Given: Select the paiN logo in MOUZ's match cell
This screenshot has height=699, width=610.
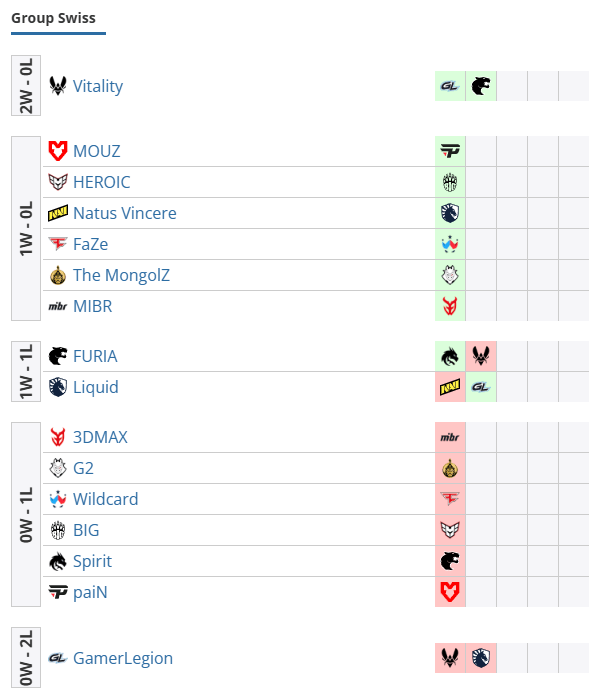Looking at the screenshot, I should pyautogui.click(x=450, y=151).
